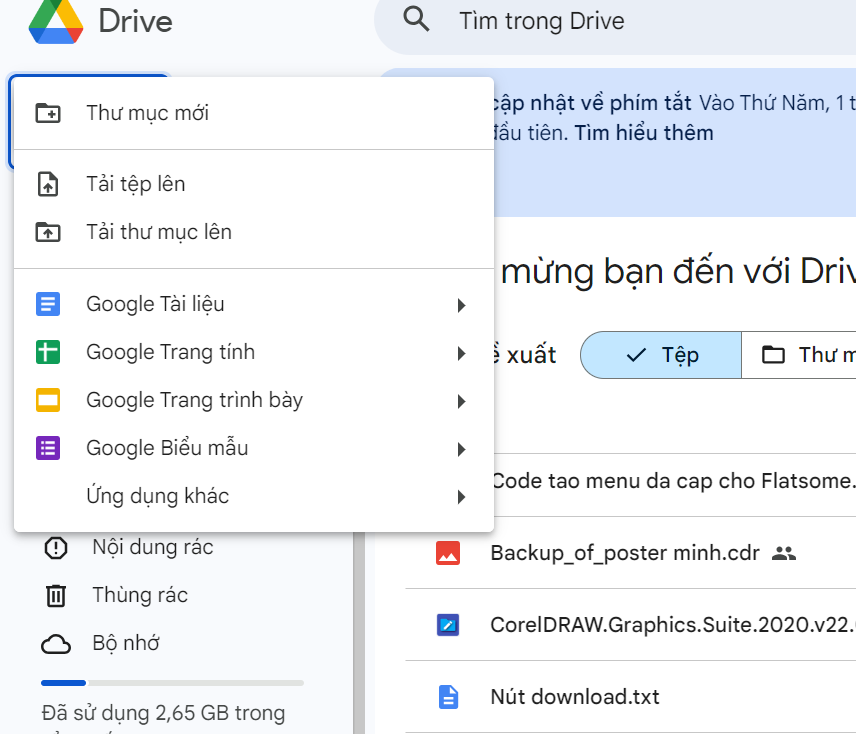Open Bộ nhớ in the sidebar
The width and height of the screenshot is (856, 734).
point(126,643)
